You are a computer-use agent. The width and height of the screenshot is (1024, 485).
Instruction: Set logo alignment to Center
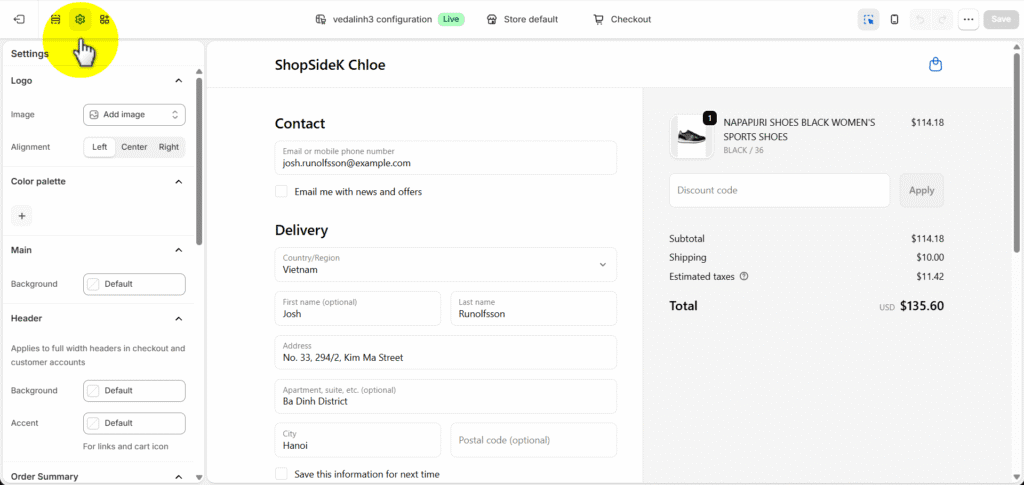click(134, 147)
